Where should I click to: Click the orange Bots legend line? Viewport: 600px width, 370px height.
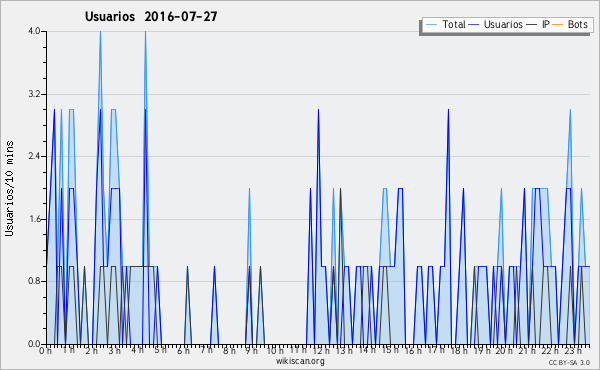coord(558,24)
